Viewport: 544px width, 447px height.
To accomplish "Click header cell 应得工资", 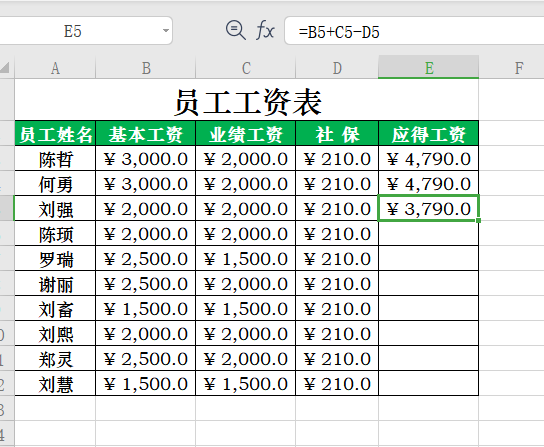I will click(428, 133).
